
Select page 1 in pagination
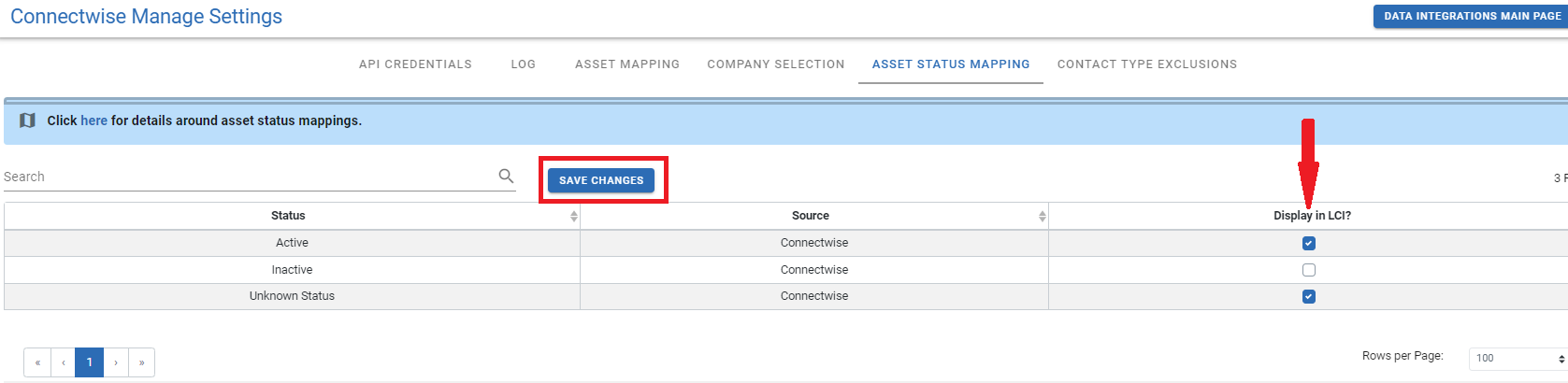[90, 362]
